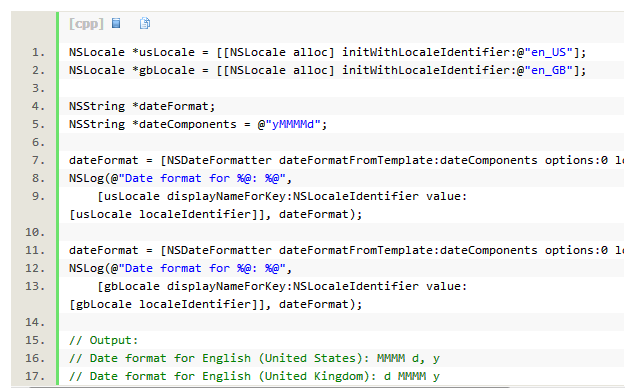The image size is (629, 388).
Task: Click line number 7.
Action: pos(39,160)
